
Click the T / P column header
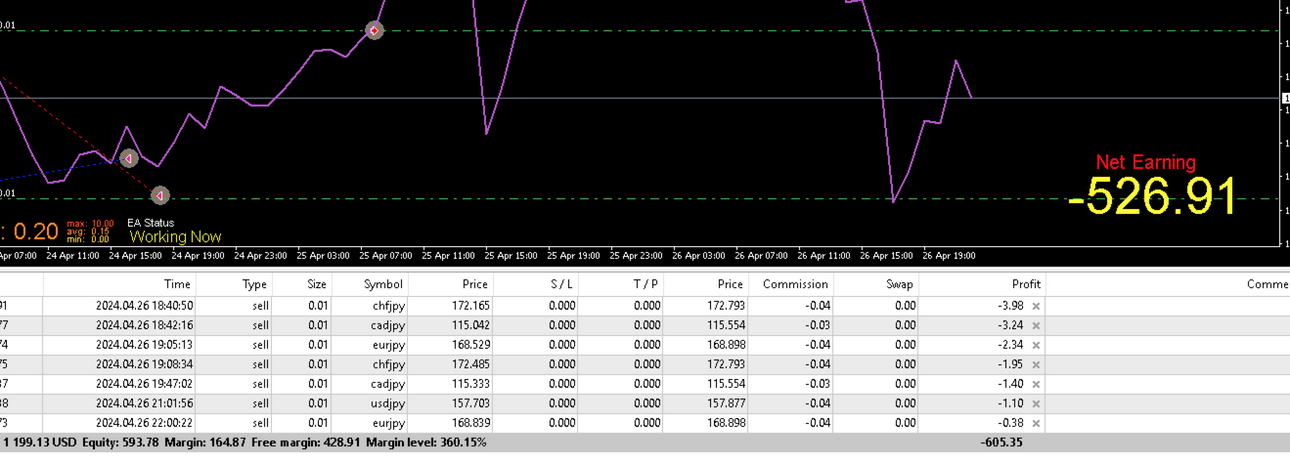[621, 285]
